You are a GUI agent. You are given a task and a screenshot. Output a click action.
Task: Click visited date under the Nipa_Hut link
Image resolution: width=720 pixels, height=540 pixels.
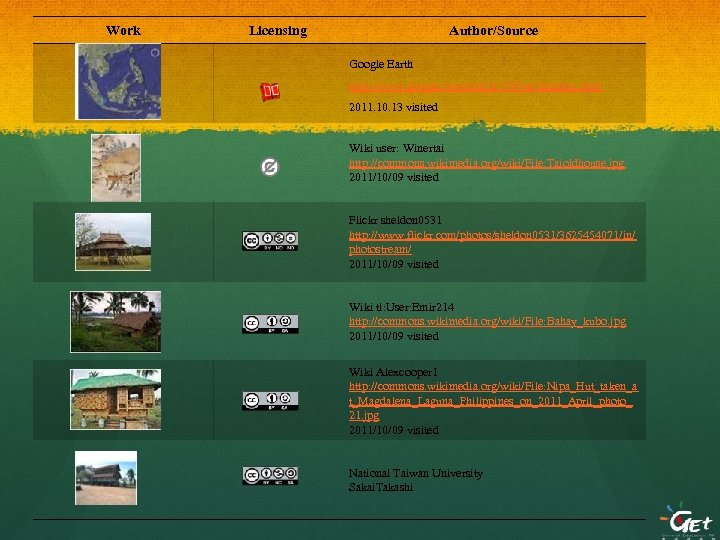coord(394,430)
